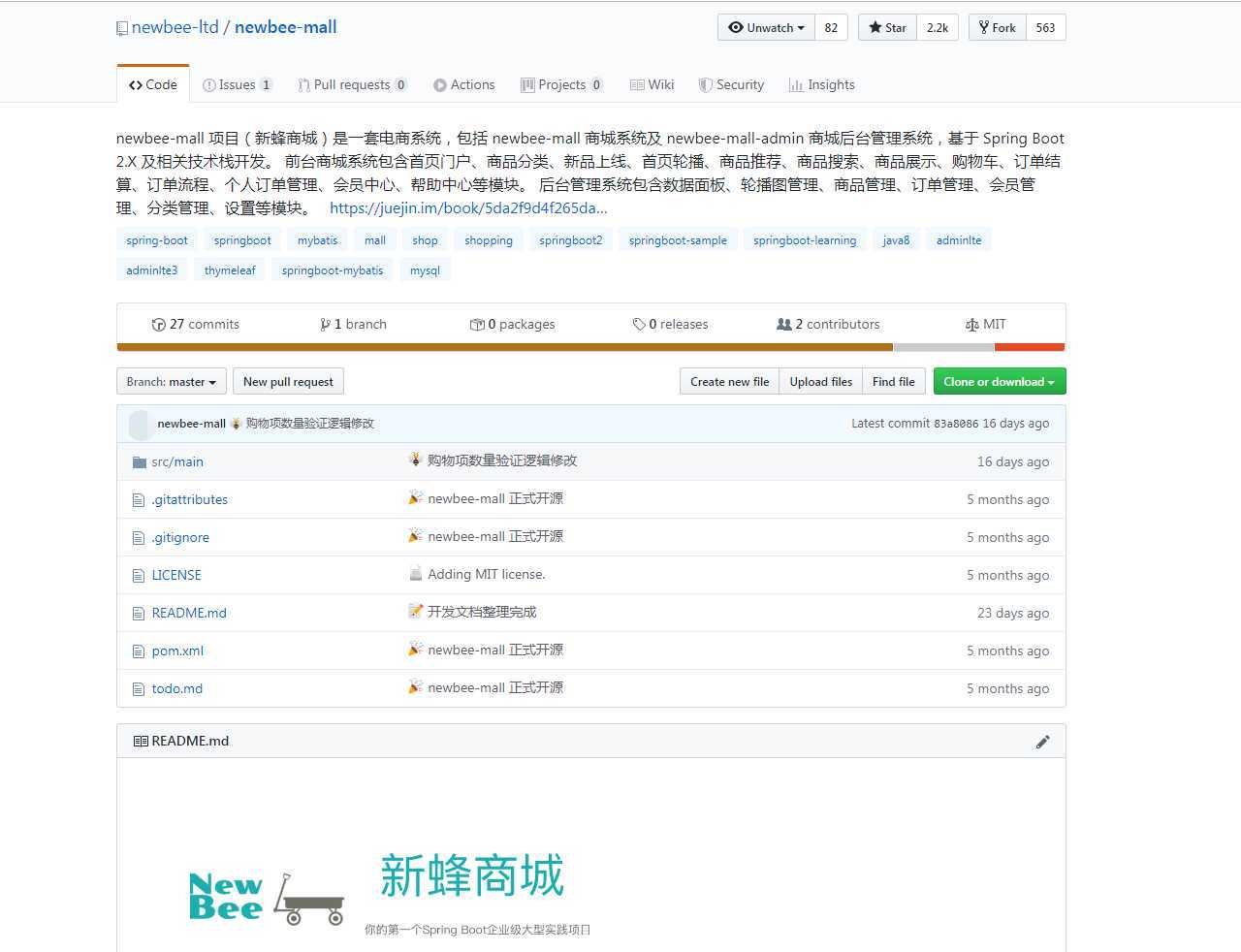
Task: Click the spring-boot topic tag
Action: (x=157, y=240)
